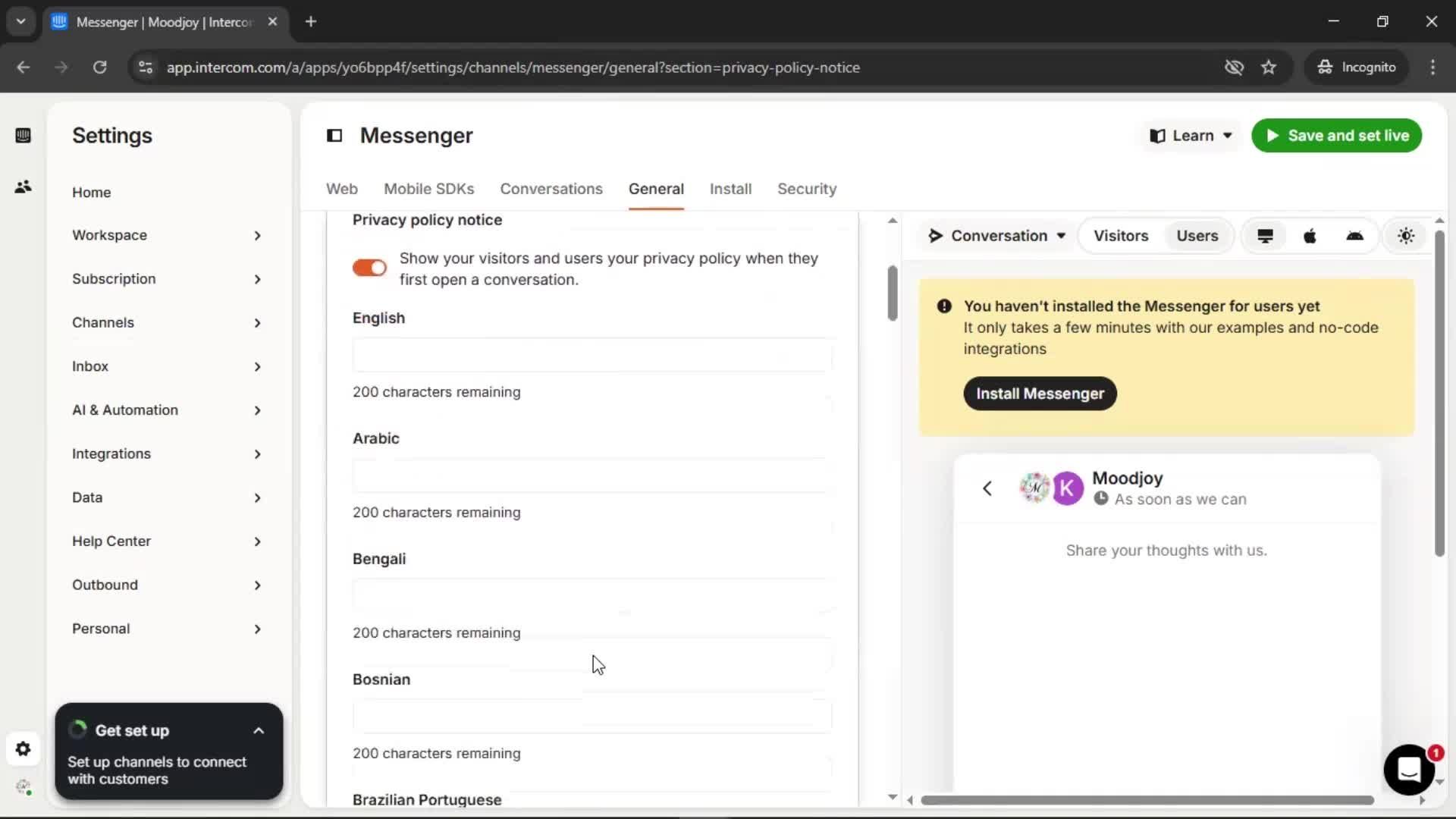Viewport: 1456px width, 819px height.
Task: Click the settings form scroll-down arrow
Action: (893, 797)
